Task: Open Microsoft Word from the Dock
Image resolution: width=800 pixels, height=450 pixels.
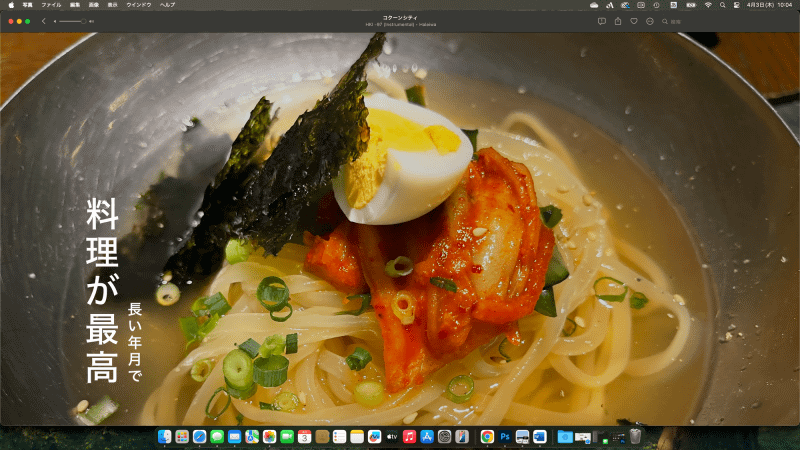Action: pos(540,437)
